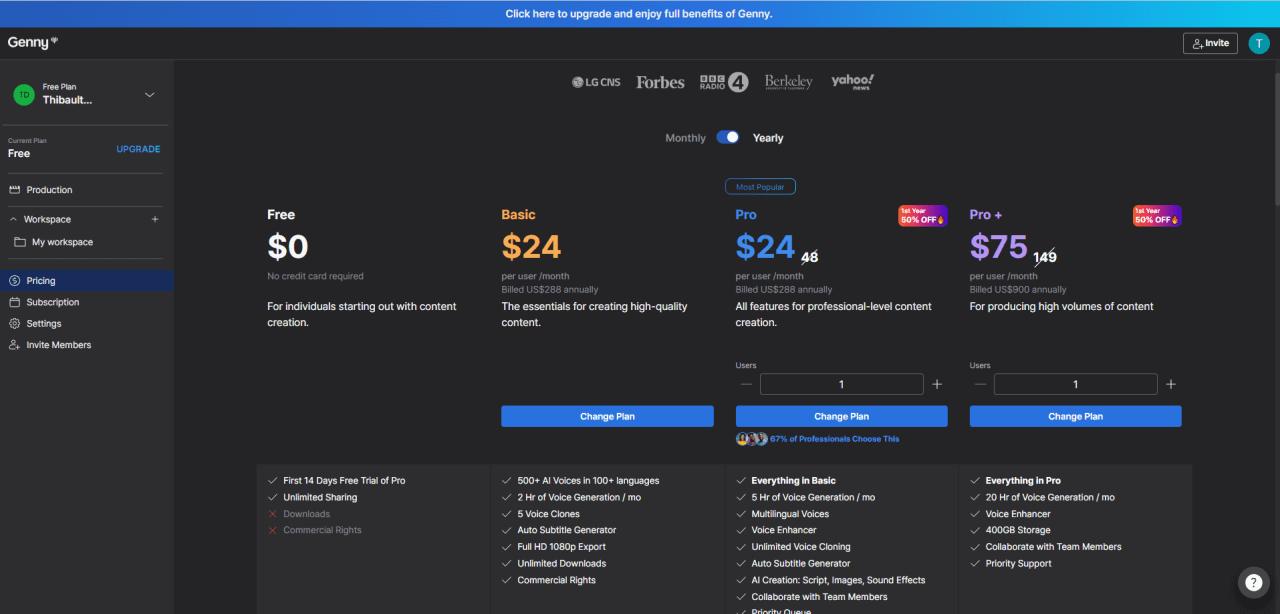Increase Pro plan users count
Viewport: 1280px width, 614px height.
937,384
